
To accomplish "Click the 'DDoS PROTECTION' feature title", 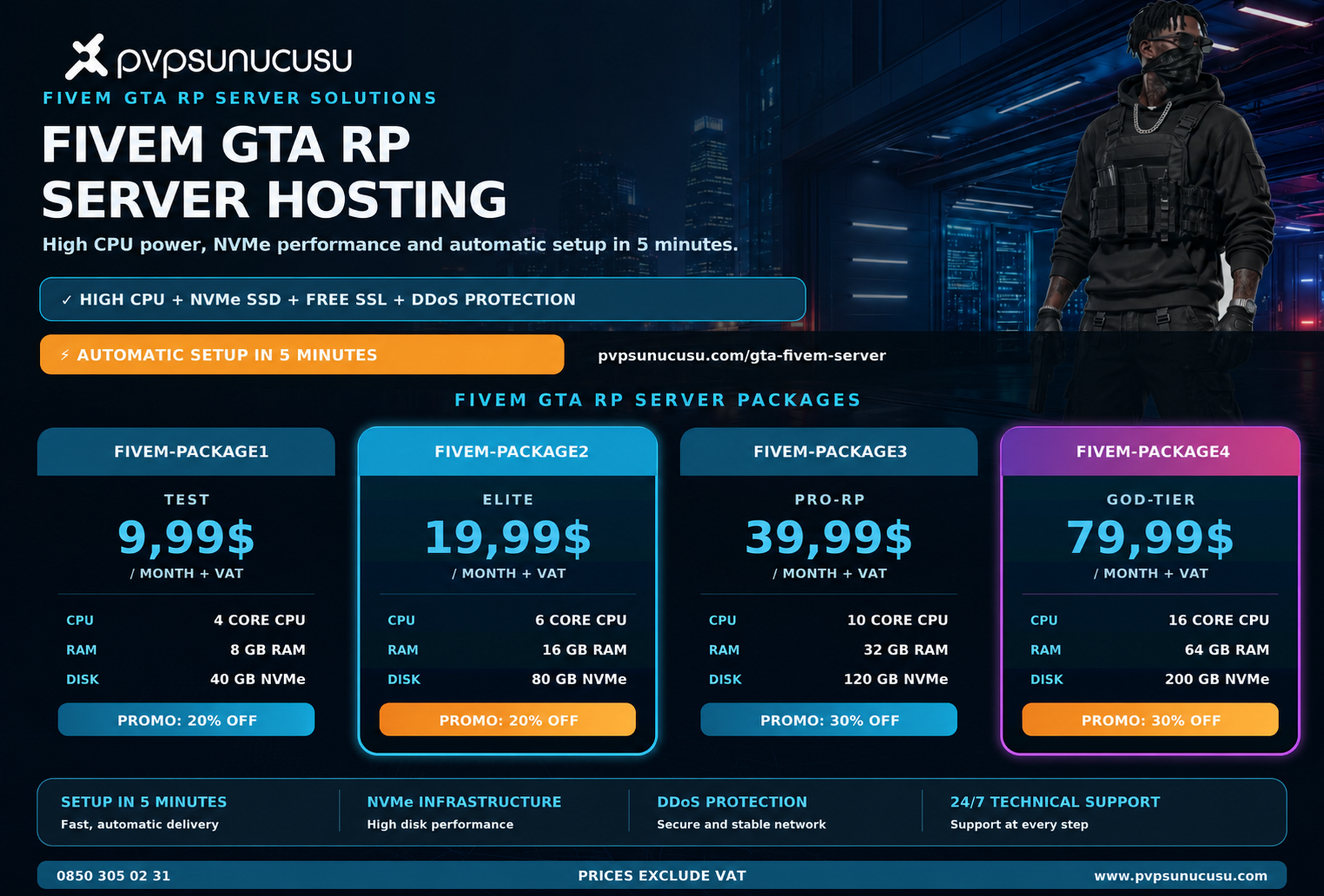I will click(732, 802).
